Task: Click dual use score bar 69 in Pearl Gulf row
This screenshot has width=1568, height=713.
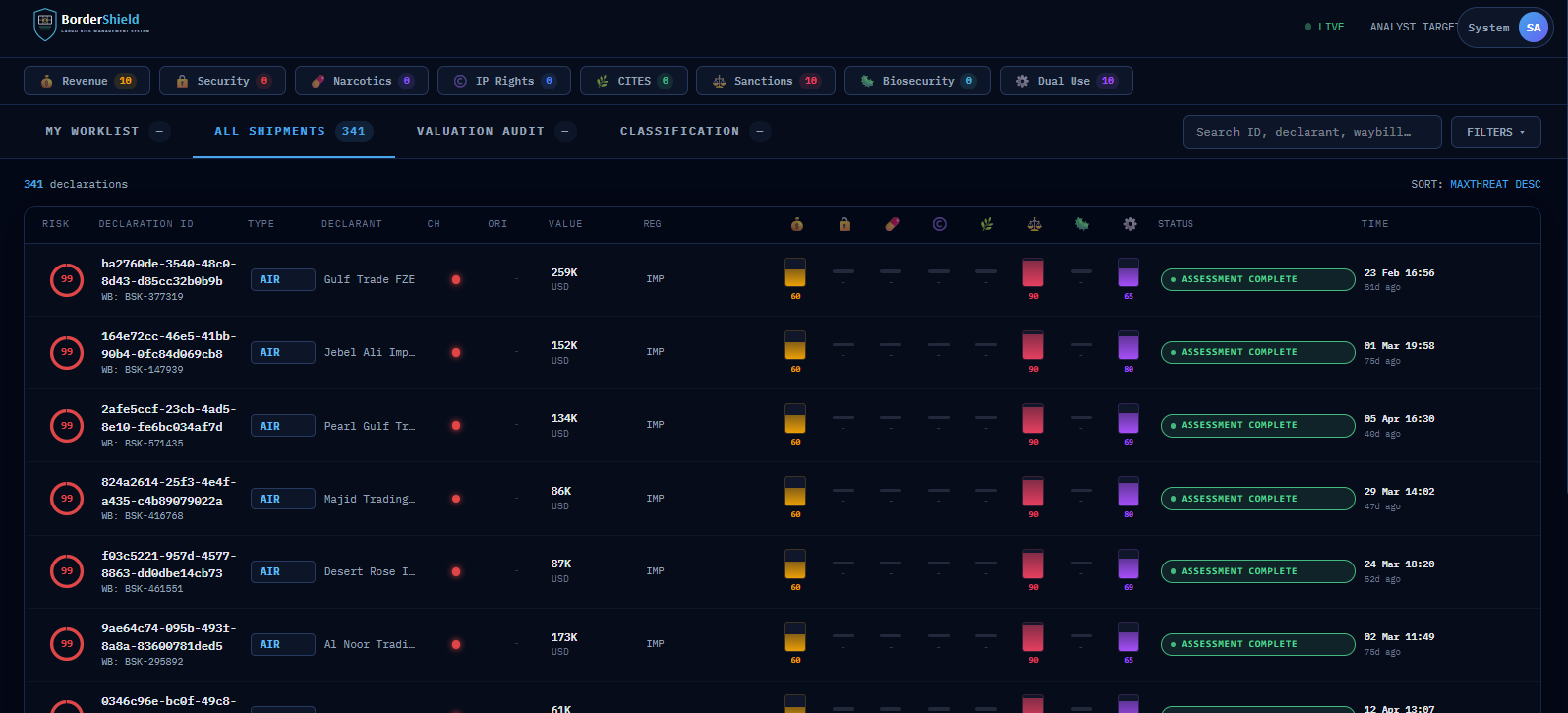Action: point(1129,418)
